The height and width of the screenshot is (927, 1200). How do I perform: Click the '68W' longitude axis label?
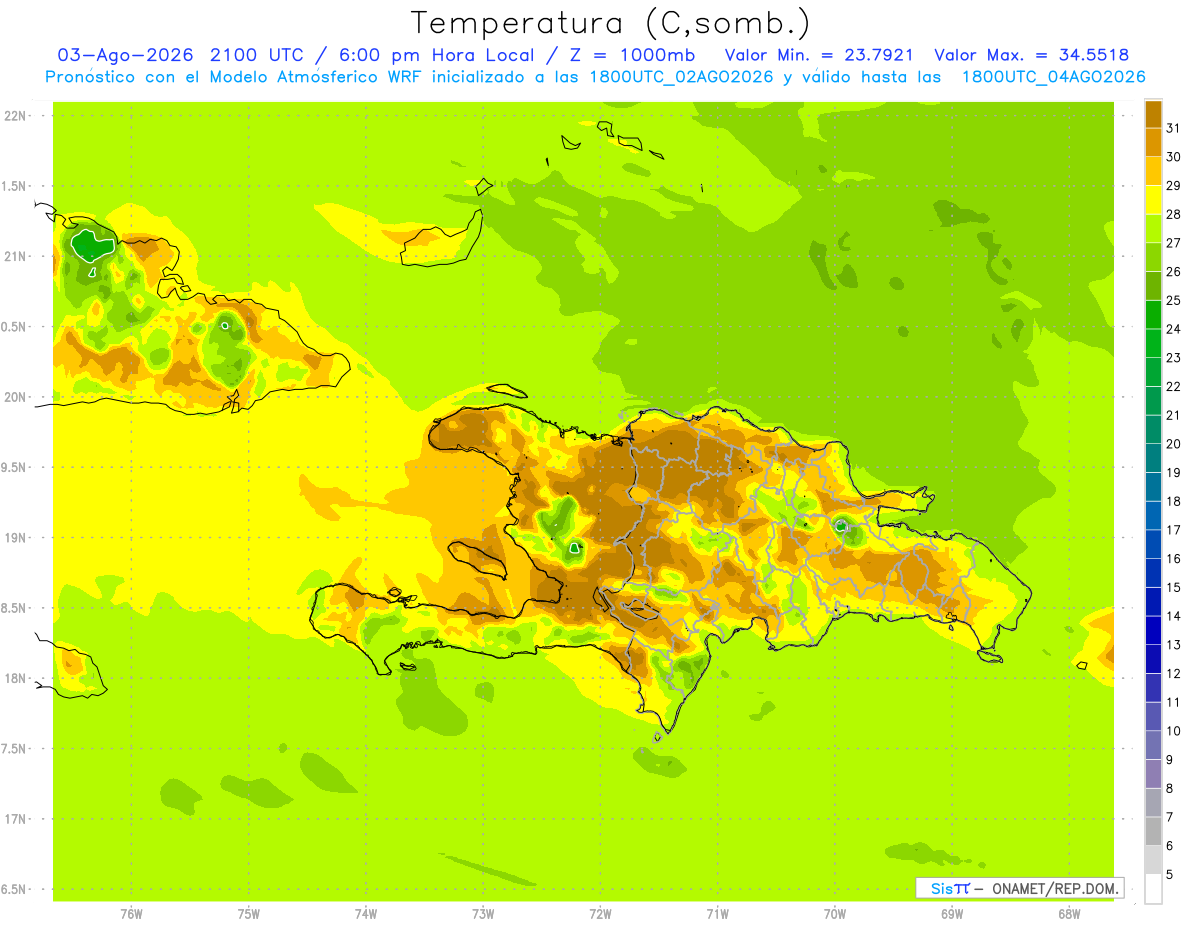(x=1069, y=913)
